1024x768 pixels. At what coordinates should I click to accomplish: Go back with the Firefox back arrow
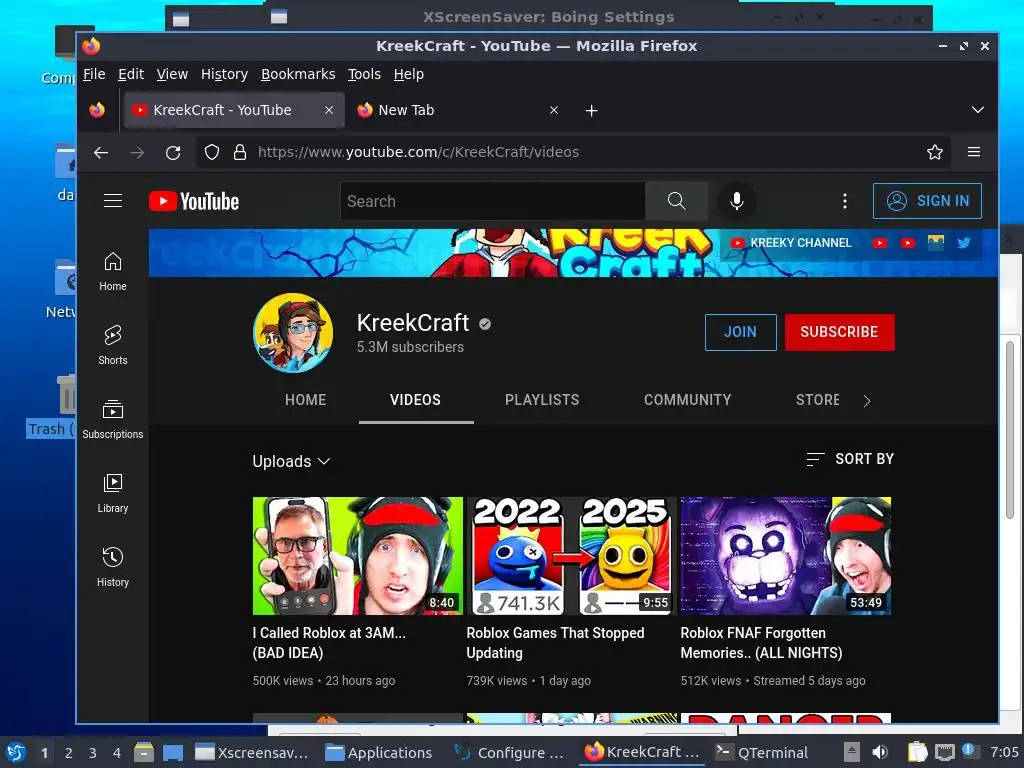tap(101, 153)
